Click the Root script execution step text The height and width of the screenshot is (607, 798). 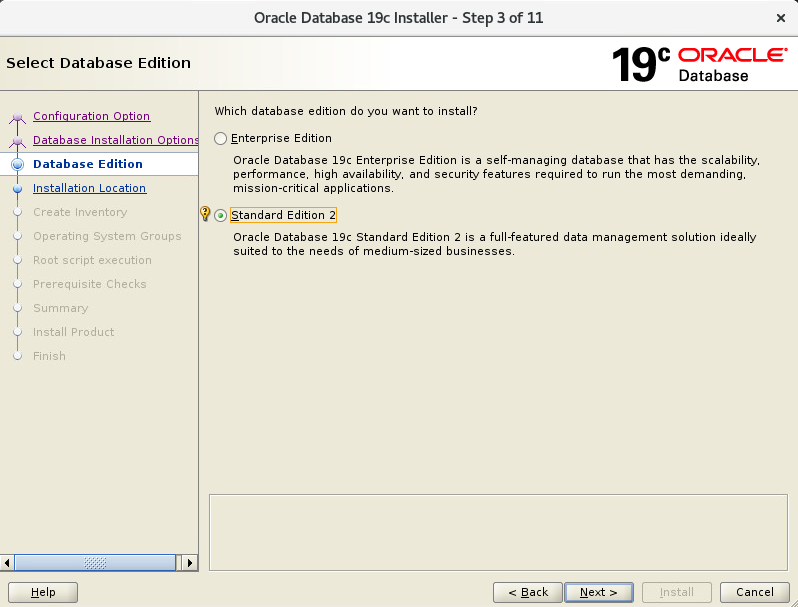(x=92, y=260)
